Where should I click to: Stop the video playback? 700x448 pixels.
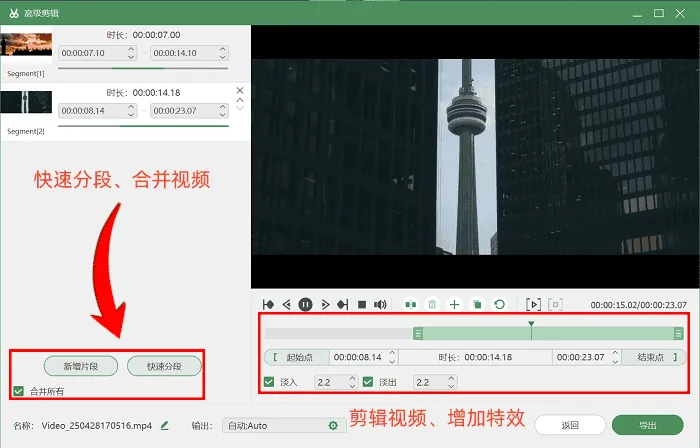[362, 305]
